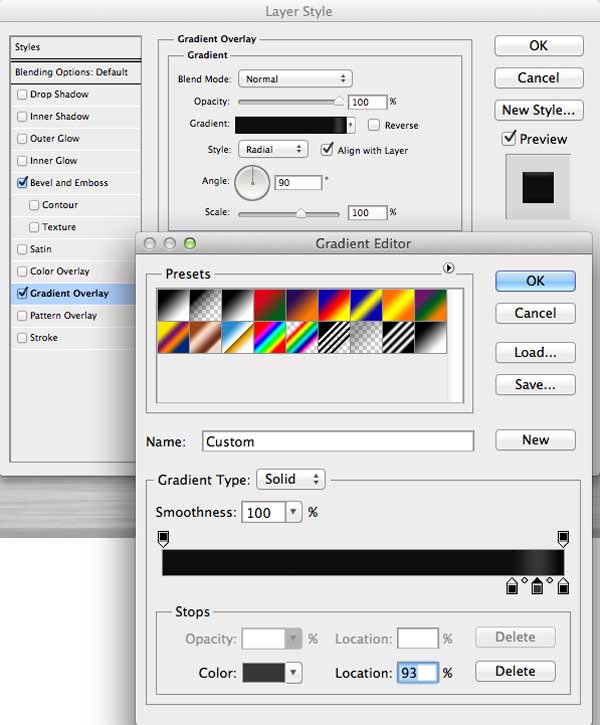Pick the blue-red-yellow gradient preset

tap(334, 305)
